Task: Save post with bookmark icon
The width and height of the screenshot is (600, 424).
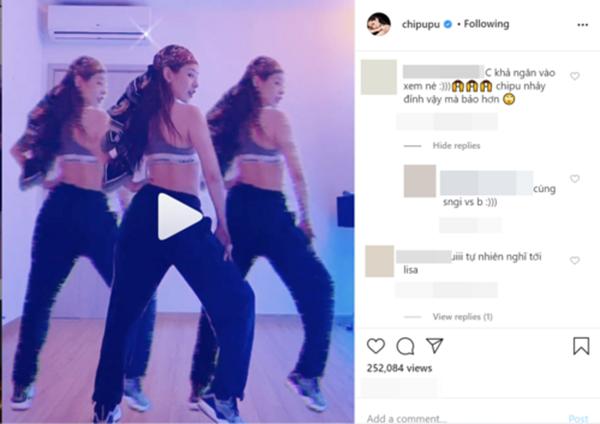Action: (581, 346)
